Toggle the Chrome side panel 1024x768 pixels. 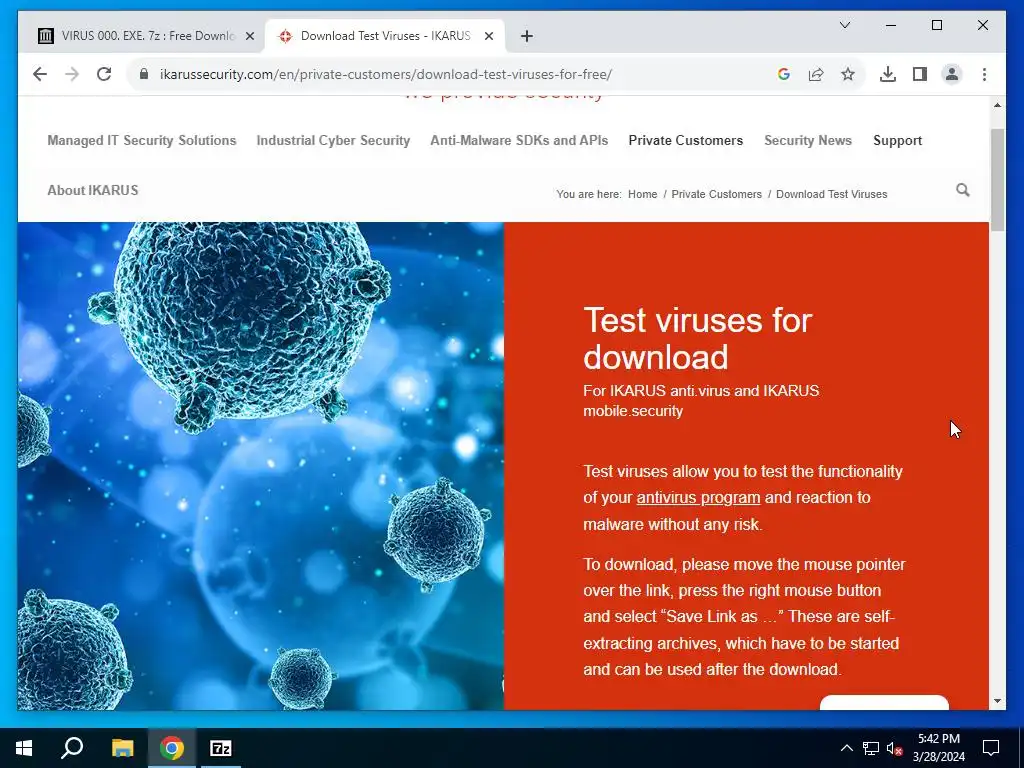[920, 74]
